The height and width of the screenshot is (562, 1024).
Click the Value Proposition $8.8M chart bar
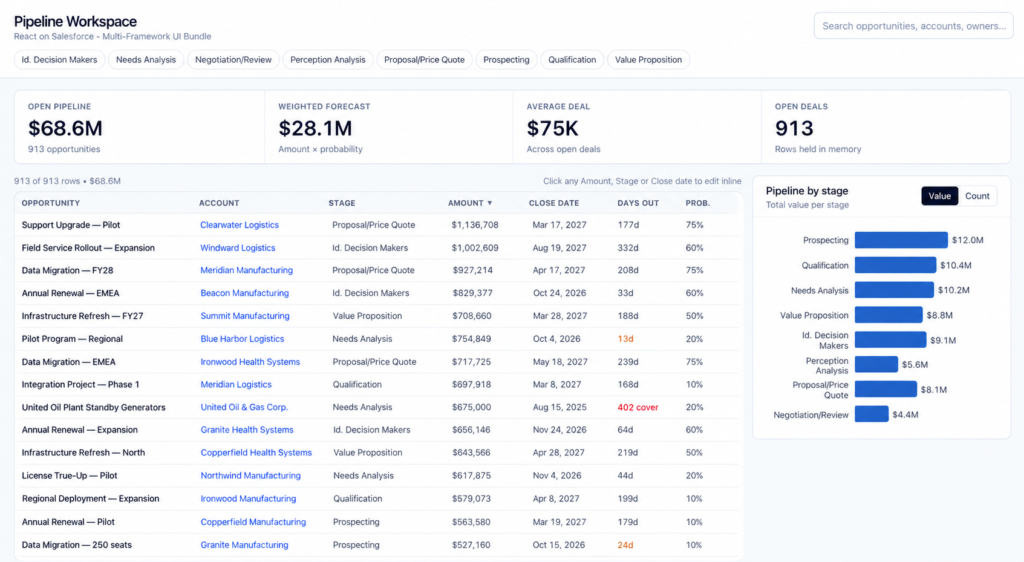pyautogui.click(x=889, y=315)
